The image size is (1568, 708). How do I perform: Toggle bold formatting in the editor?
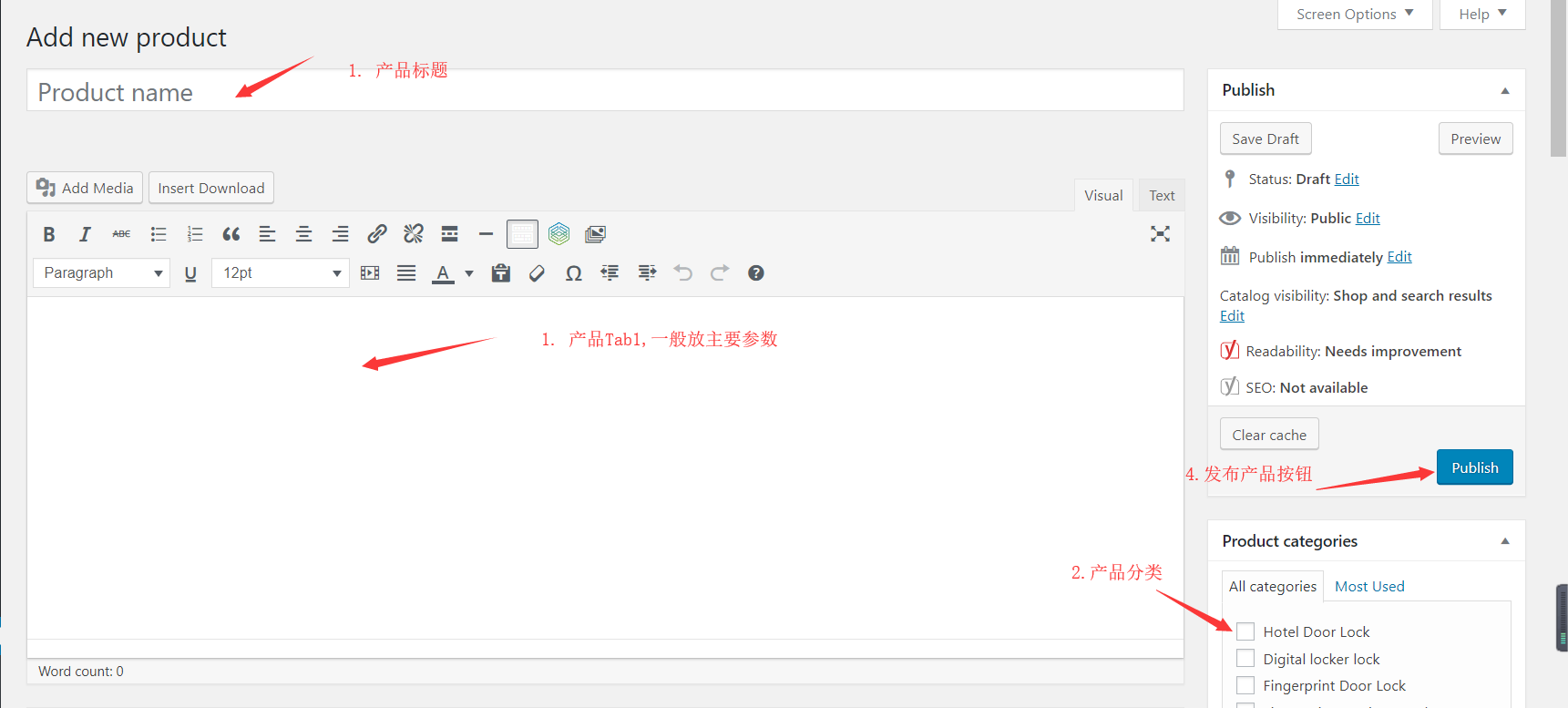click(49, 234)
